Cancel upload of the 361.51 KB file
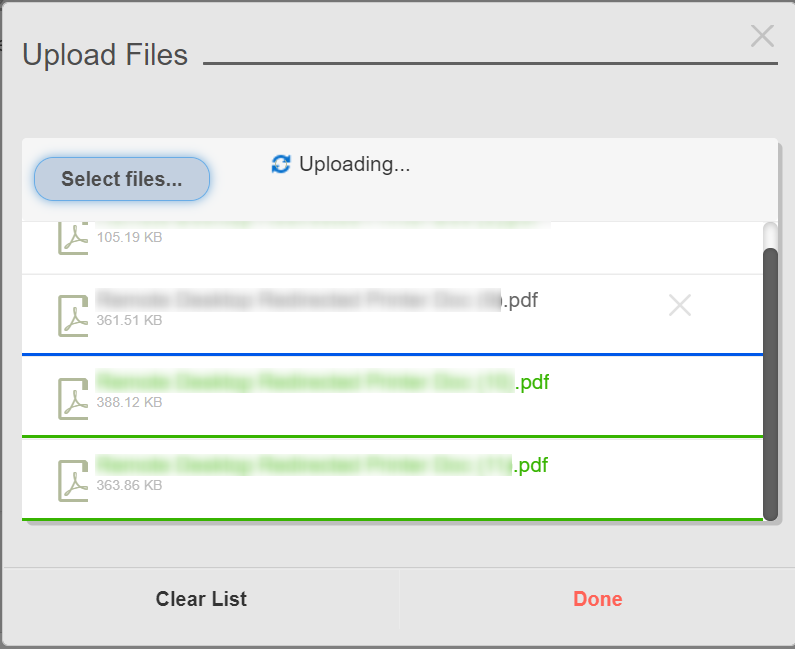Viewport: 795px width, 649px height. point(679,305)
